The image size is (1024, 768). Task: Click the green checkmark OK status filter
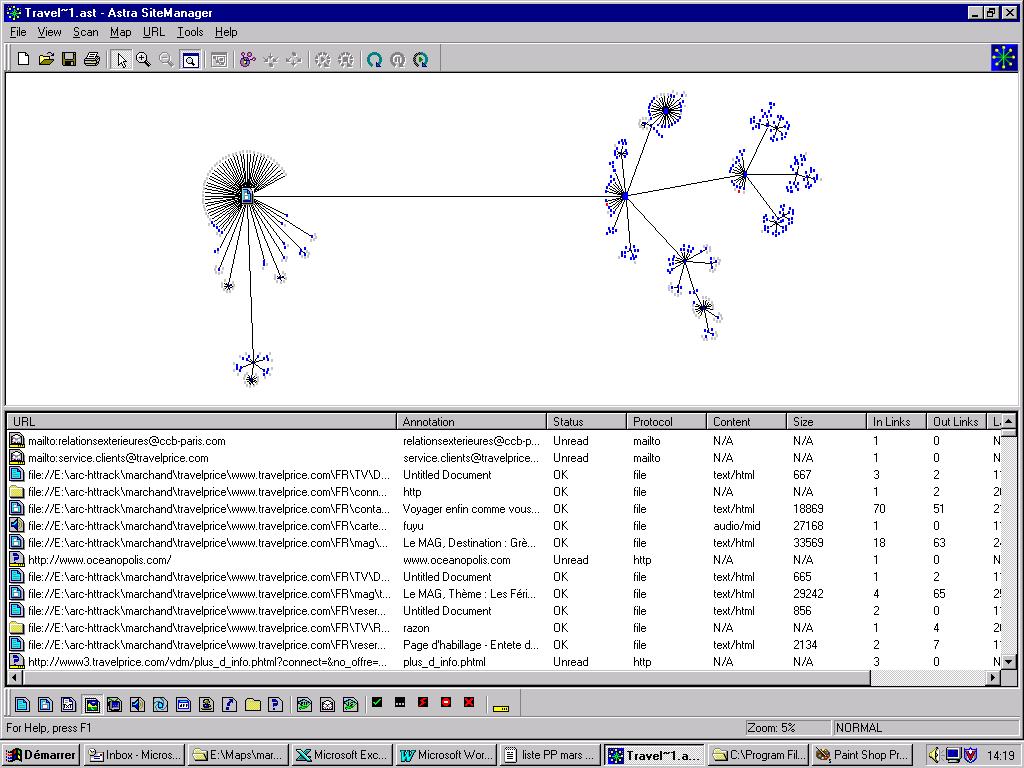[x=377, y=703]
